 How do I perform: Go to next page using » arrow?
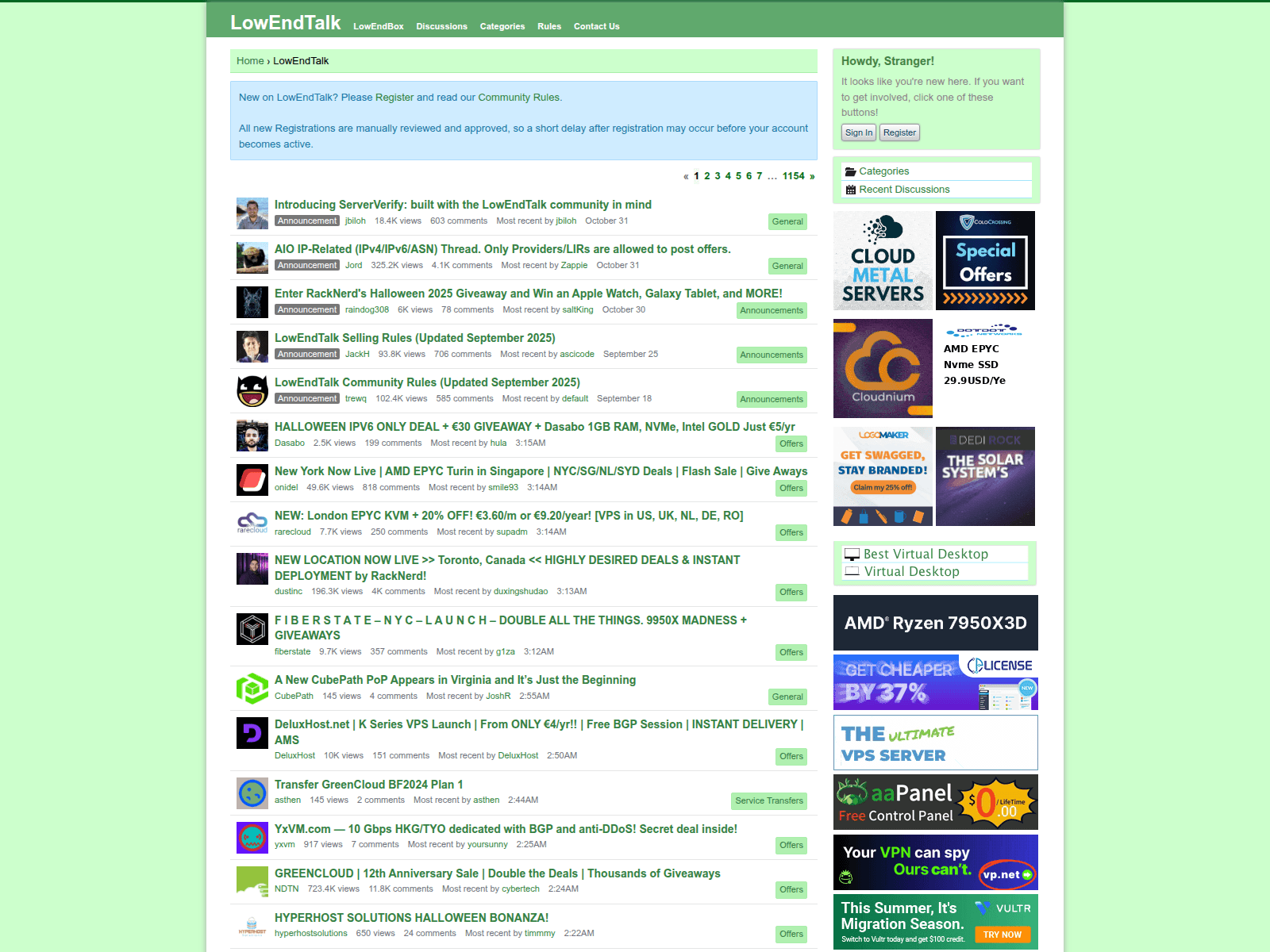[x=812, y=176]
